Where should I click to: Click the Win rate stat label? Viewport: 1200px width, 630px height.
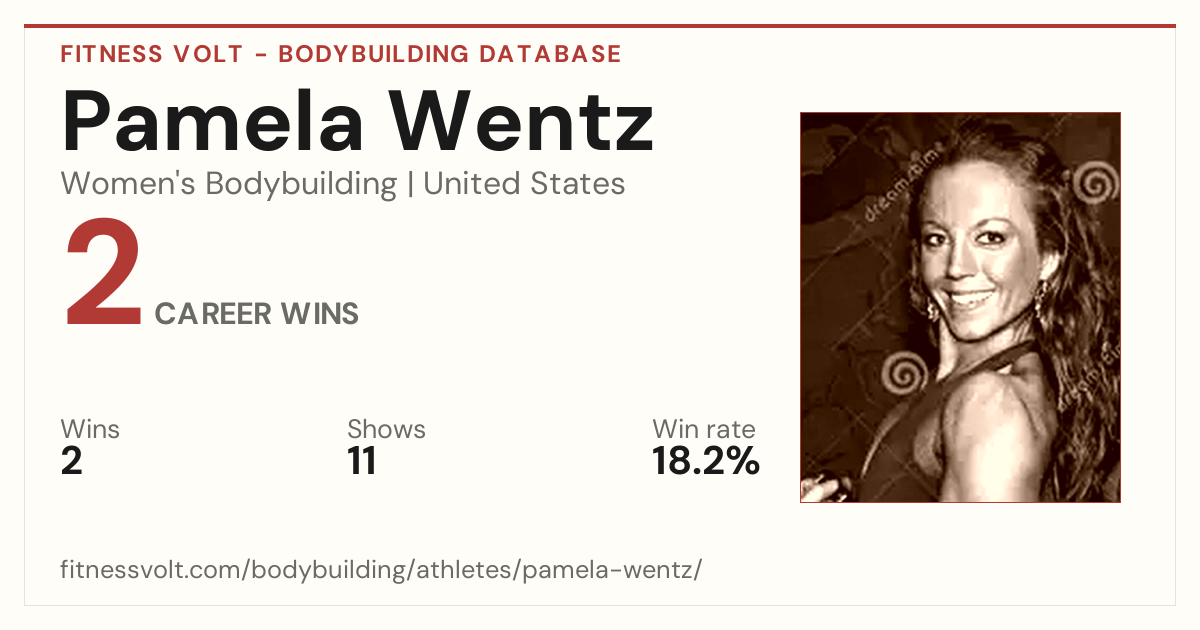point(704,429)
